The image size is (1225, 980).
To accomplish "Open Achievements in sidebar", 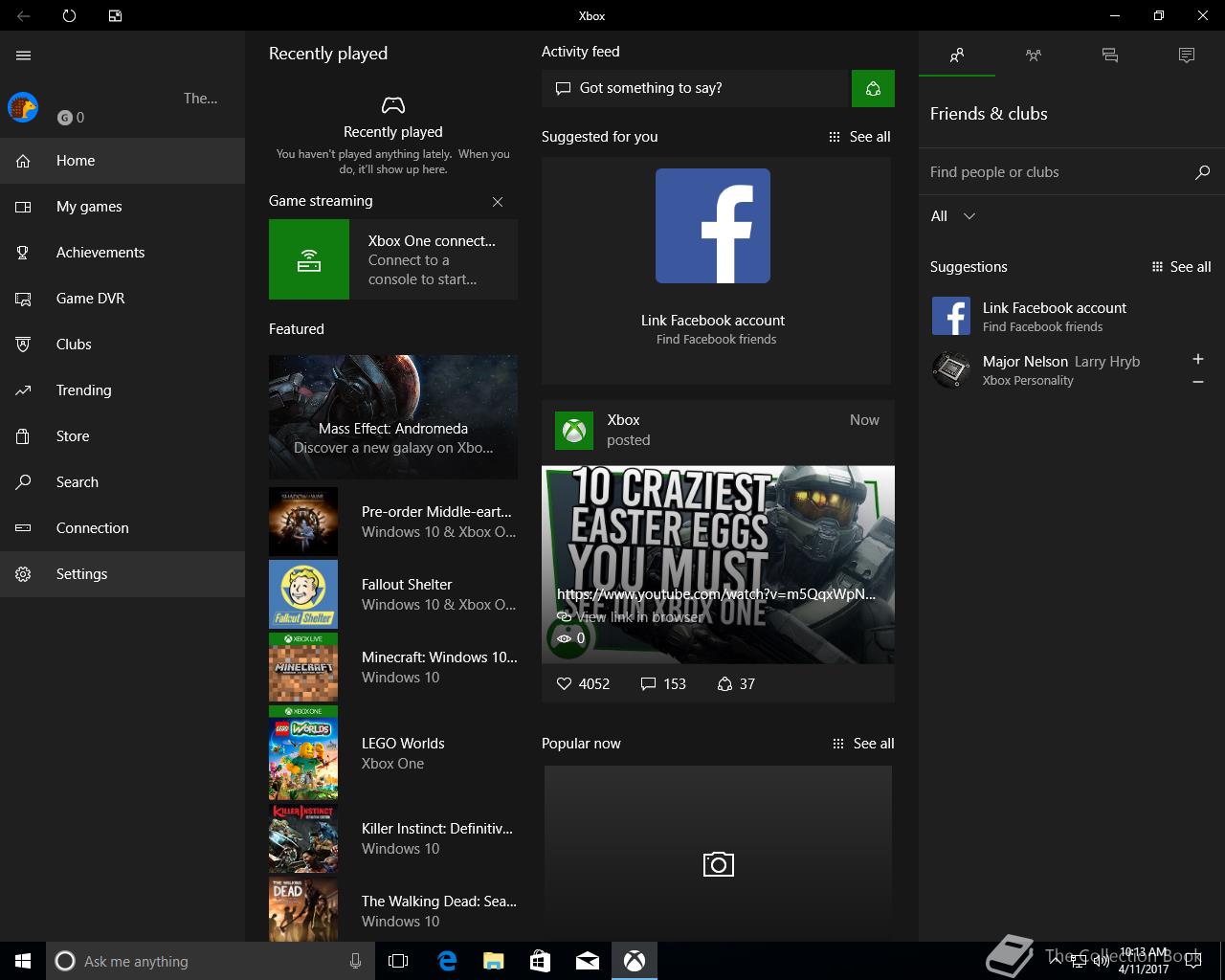I will point(122,253).
